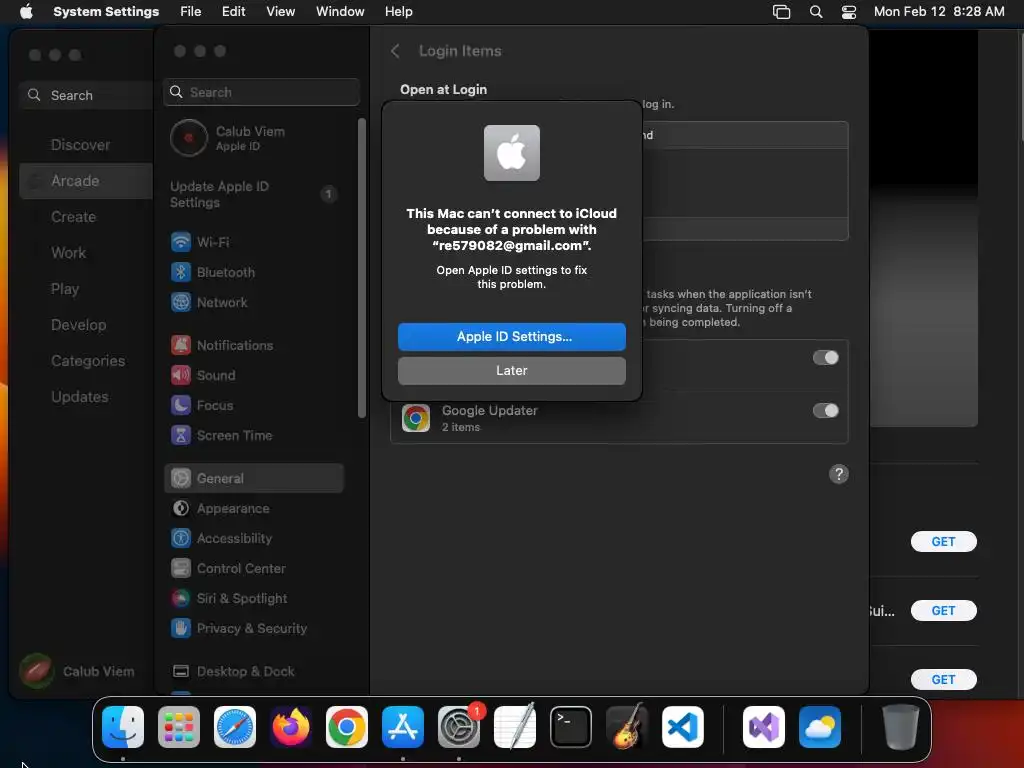Open the help question mark button
This screenshot has width=1024, height=768.
tap(839, 474)
